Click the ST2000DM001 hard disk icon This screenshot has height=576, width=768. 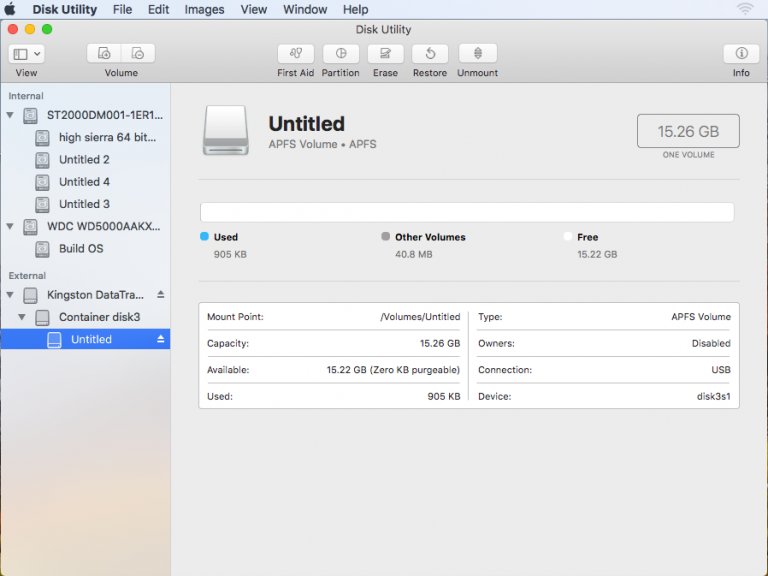(30, 116)
